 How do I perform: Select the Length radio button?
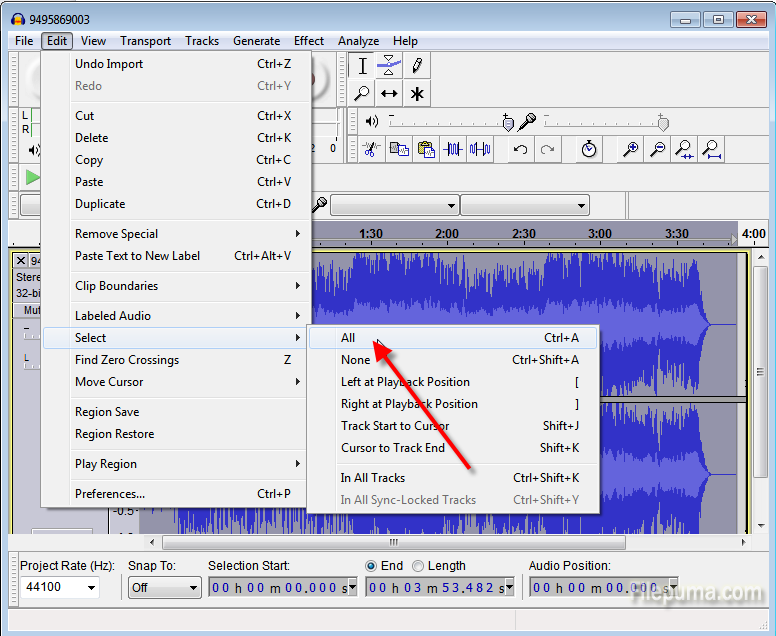[418, 566]
